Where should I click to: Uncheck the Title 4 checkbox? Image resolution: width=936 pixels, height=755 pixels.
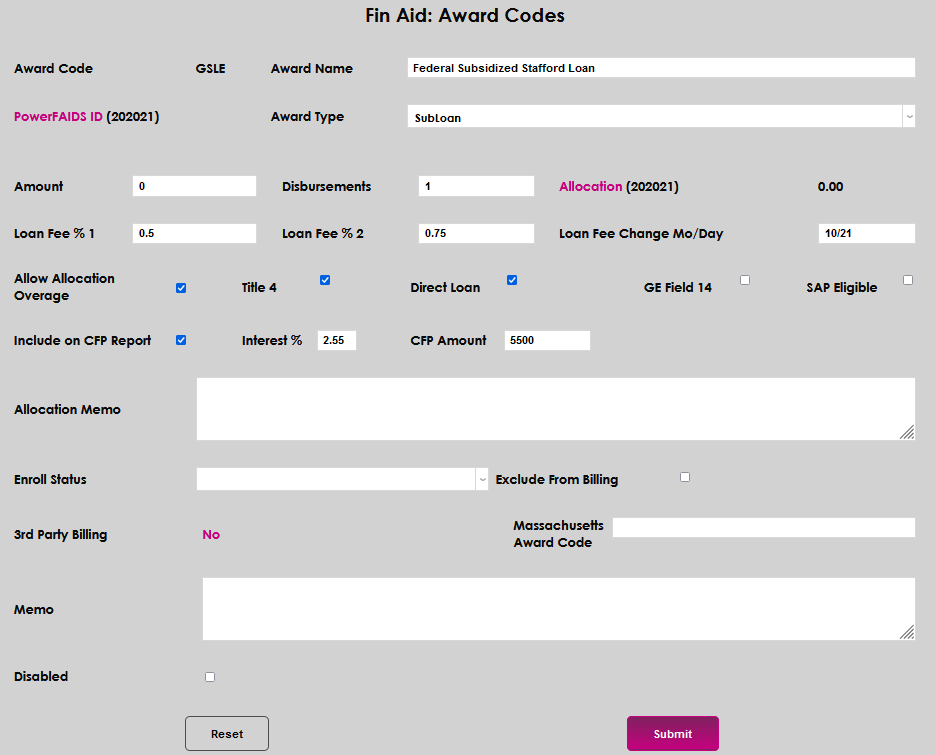click(x=325, y=280)
